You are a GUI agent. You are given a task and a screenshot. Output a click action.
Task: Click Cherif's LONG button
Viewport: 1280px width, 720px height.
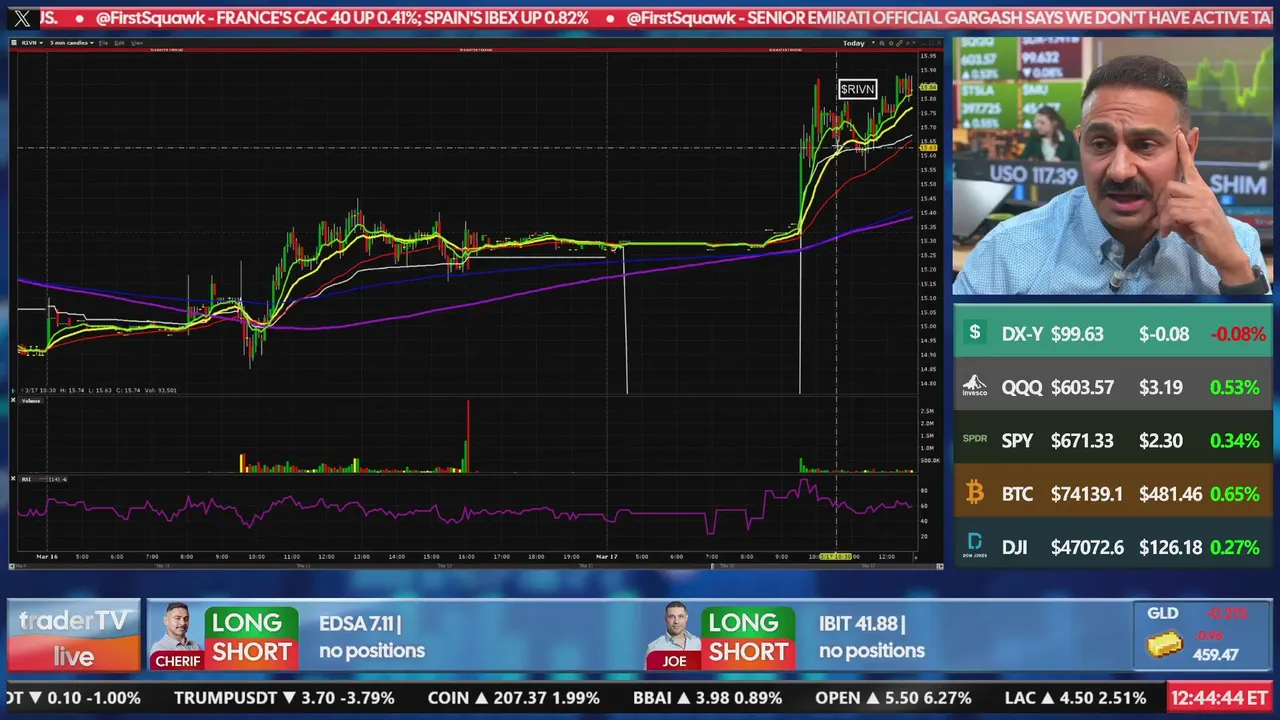(251, 623)
